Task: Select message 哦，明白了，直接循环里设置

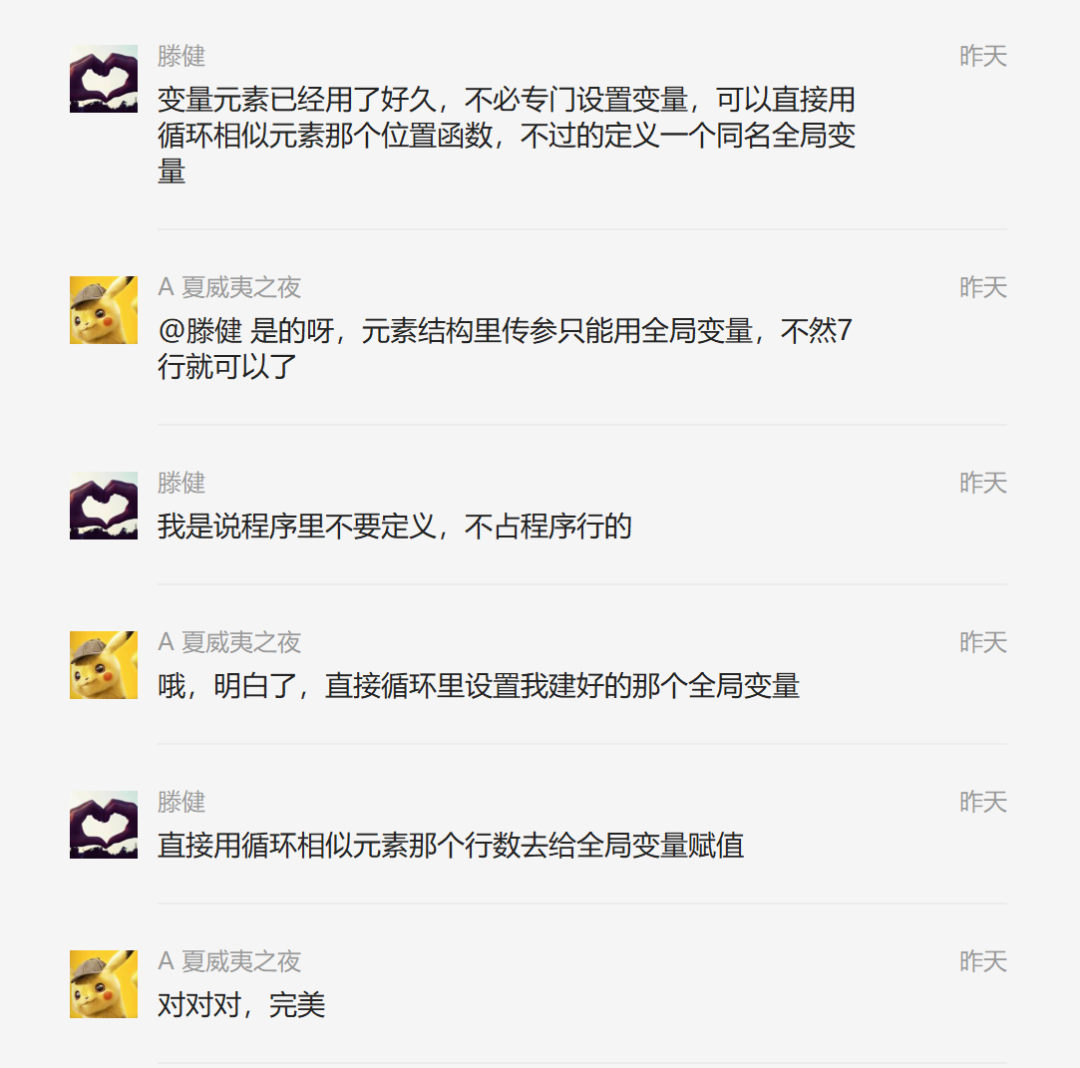Action: point(478,687)
